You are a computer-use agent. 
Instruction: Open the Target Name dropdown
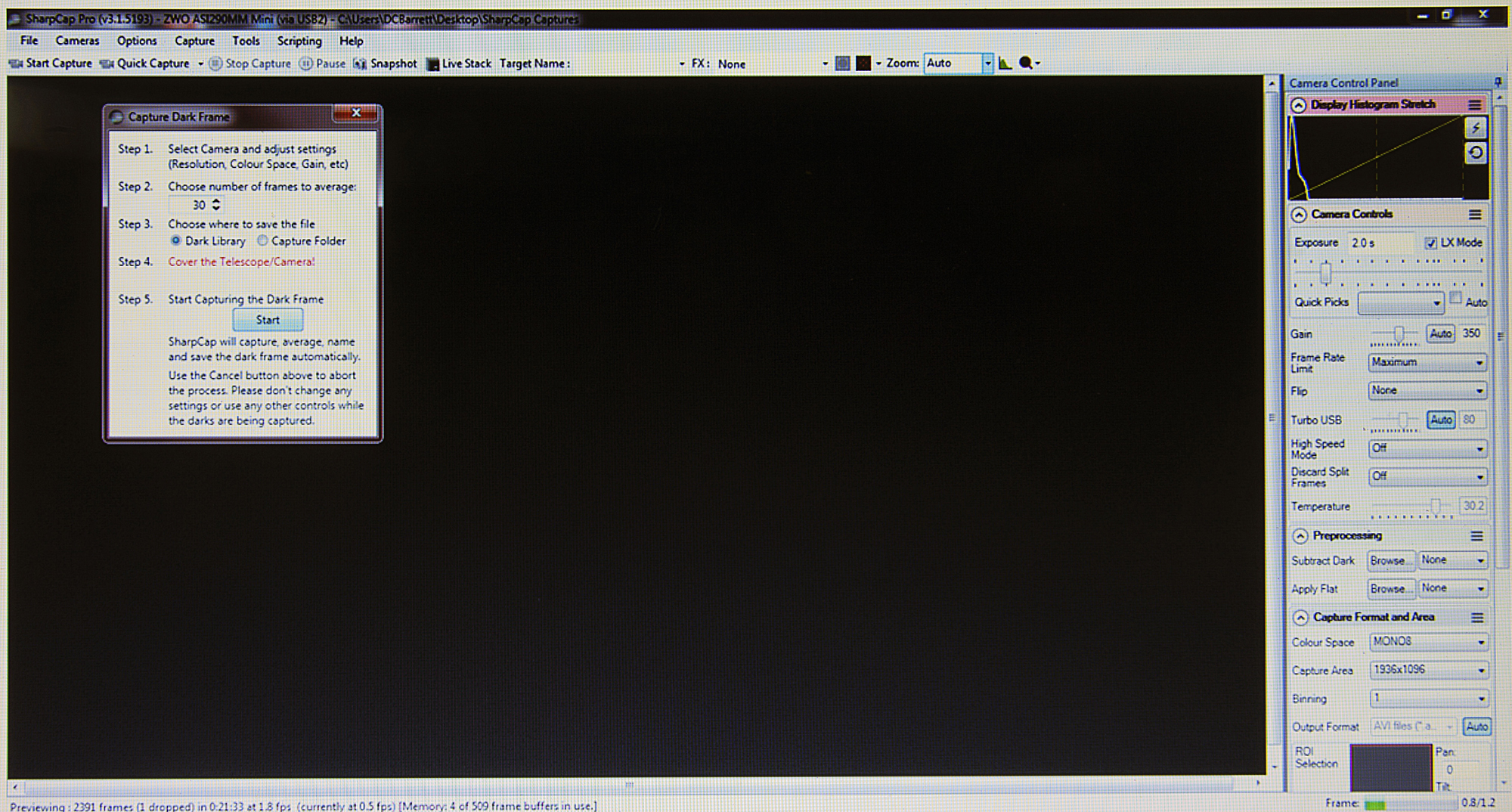681,64
